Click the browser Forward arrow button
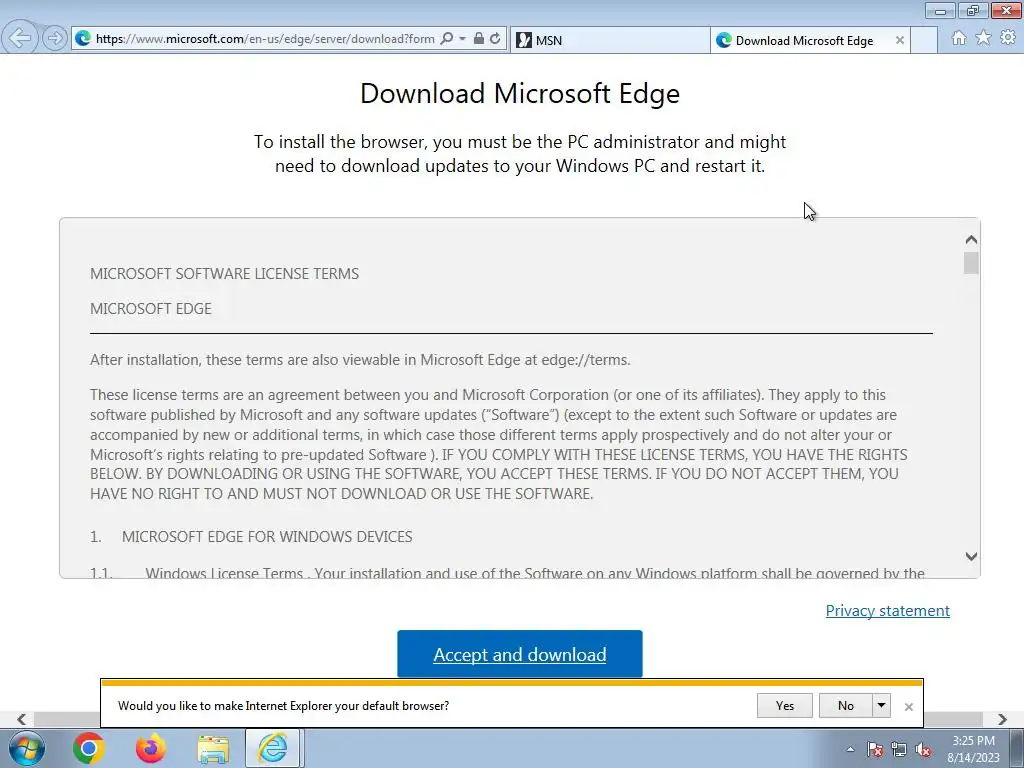The image size is (1024, 768). (55, 39)
